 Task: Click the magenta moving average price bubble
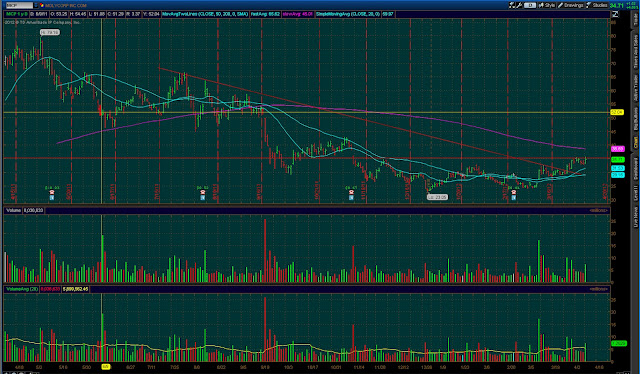[618, 149]
